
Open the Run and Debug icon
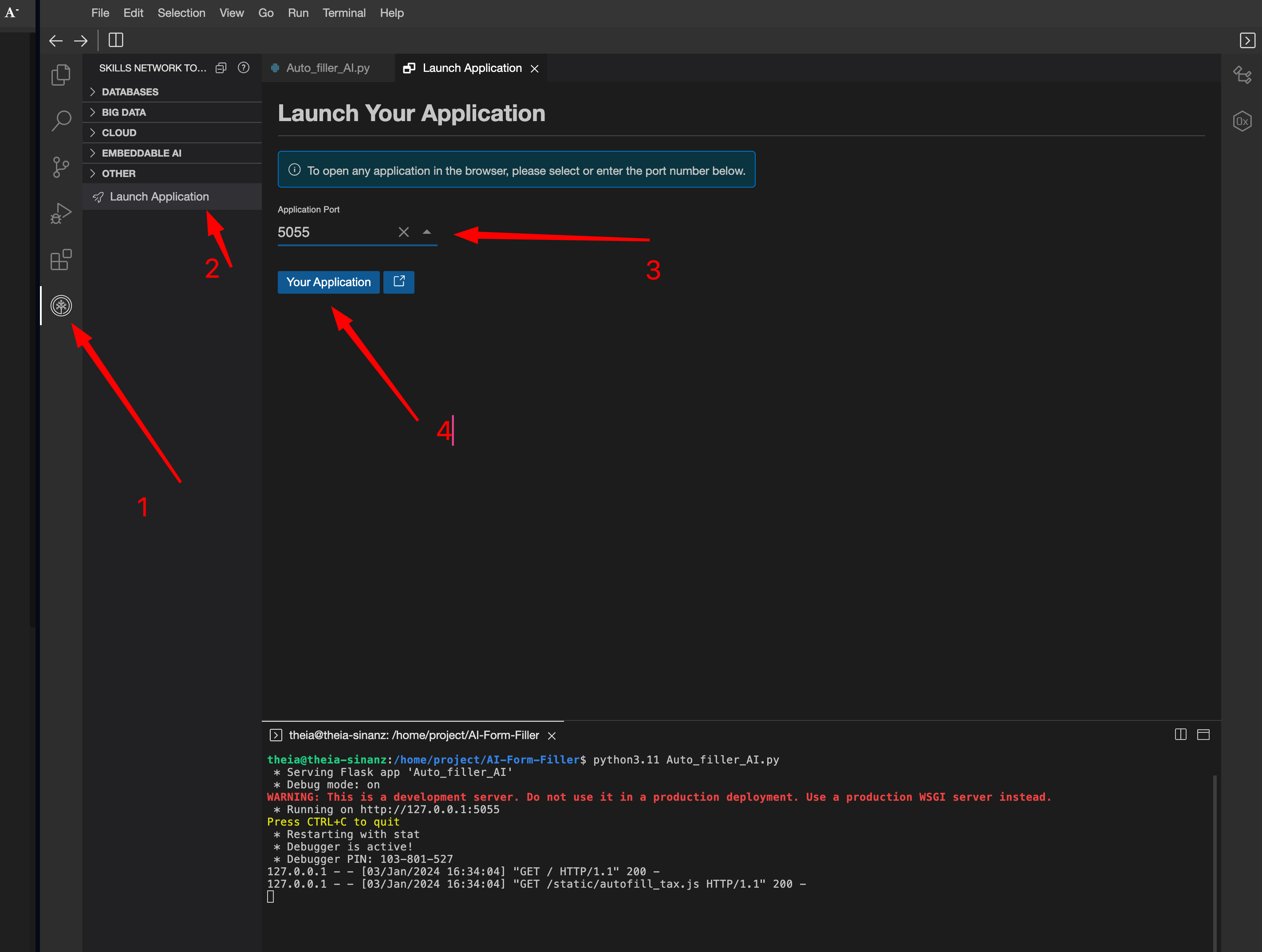click(60, 213)
